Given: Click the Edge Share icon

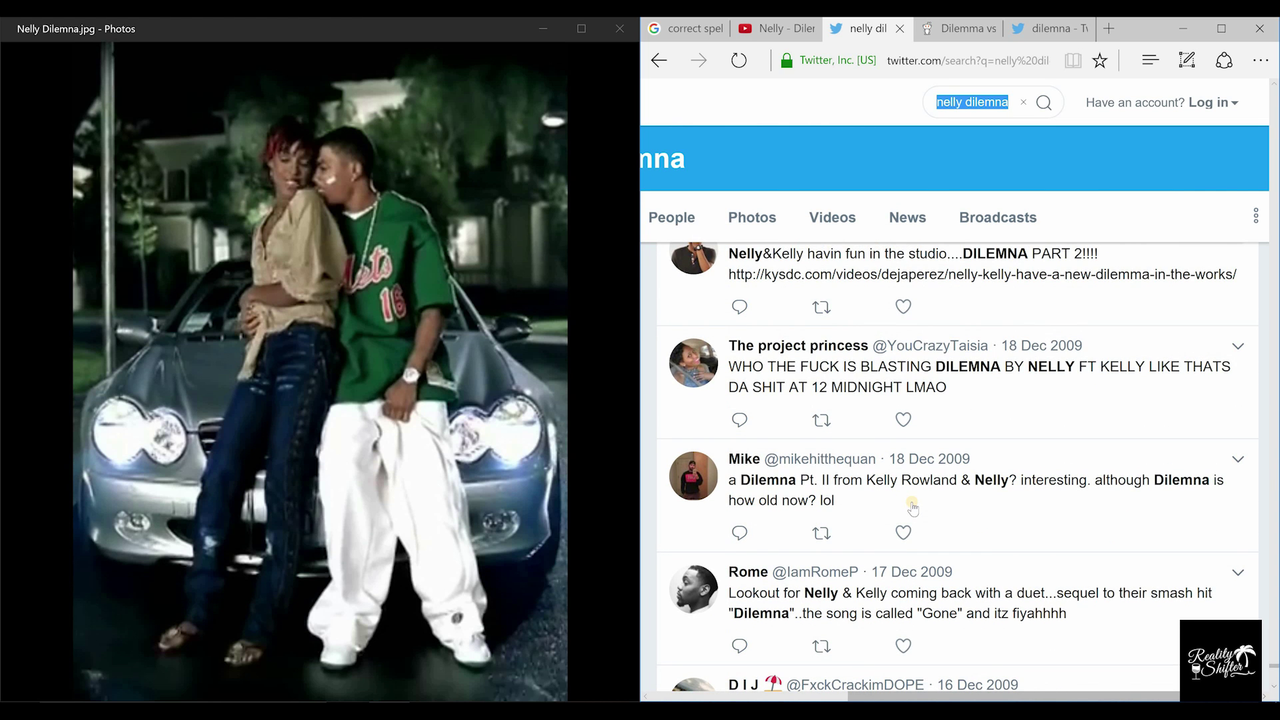Looking at the screenshot, I should (1224, 61).
